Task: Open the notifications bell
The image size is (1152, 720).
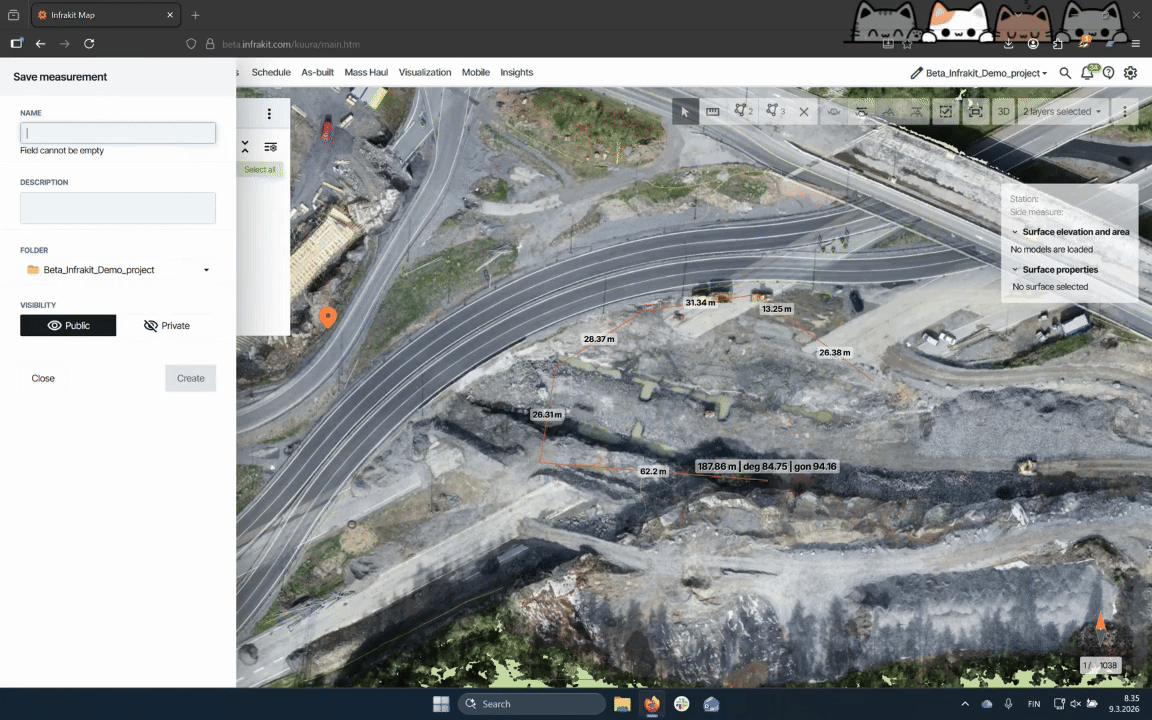Action: coord(1087,73)
